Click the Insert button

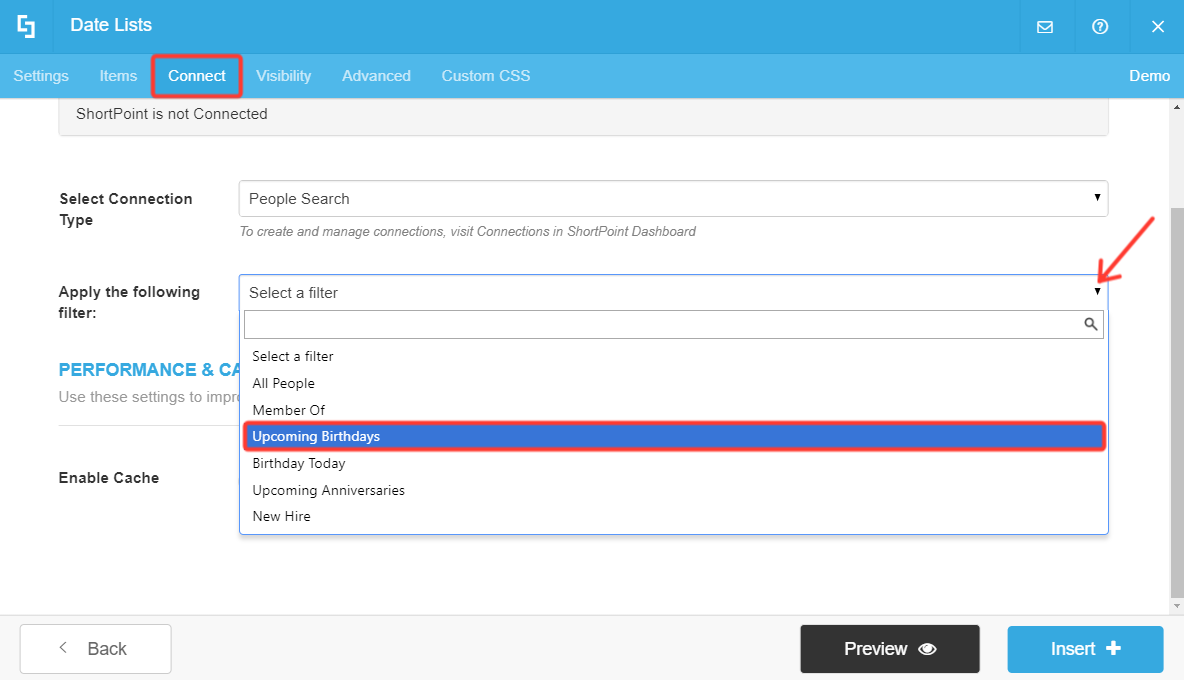pyautogui.click(x=1085, y=648)
